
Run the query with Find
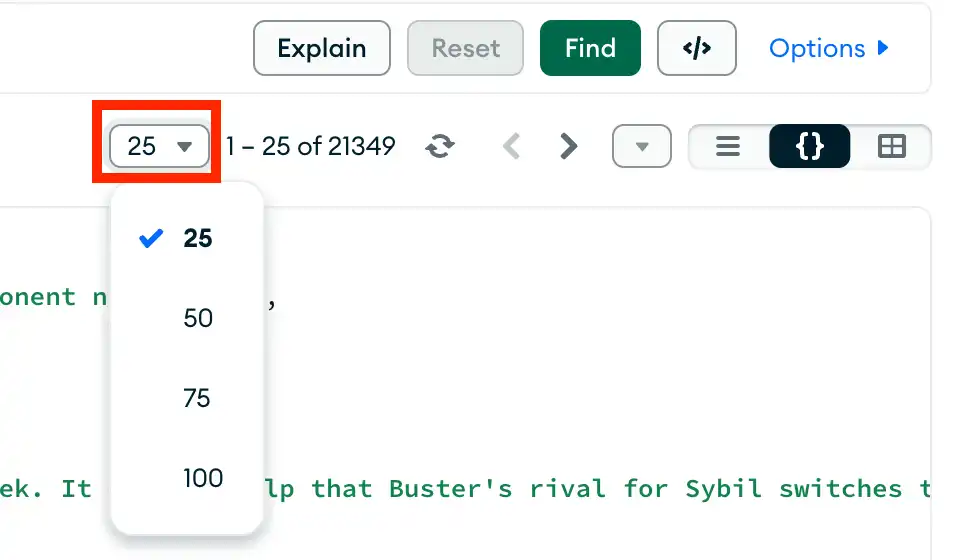tap(590, 48)
